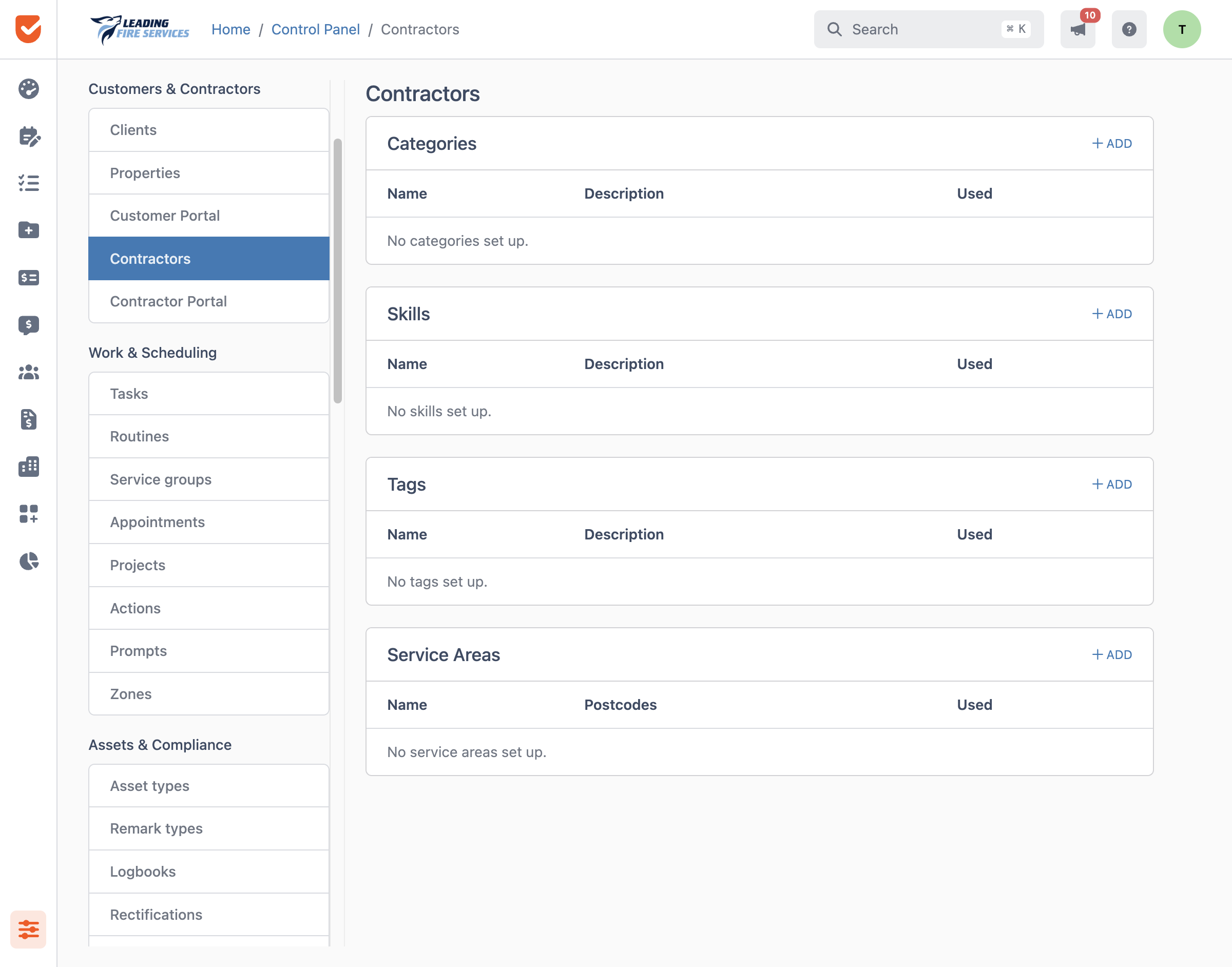Screen dimensions: 1232x967
Task: Open the dashboard palette icon in sidebar
Action: click(x=28, y=89)
